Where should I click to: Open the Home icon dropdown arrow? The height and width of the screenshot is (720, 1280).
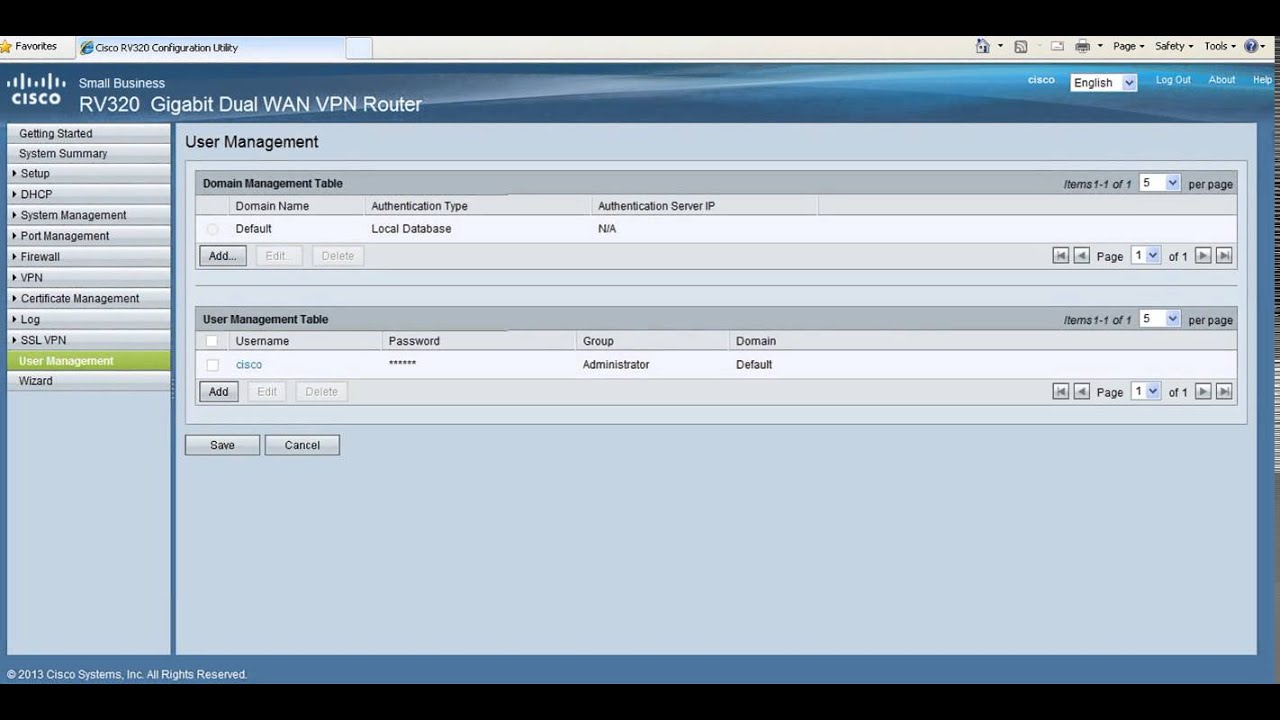pos(1000,46)
